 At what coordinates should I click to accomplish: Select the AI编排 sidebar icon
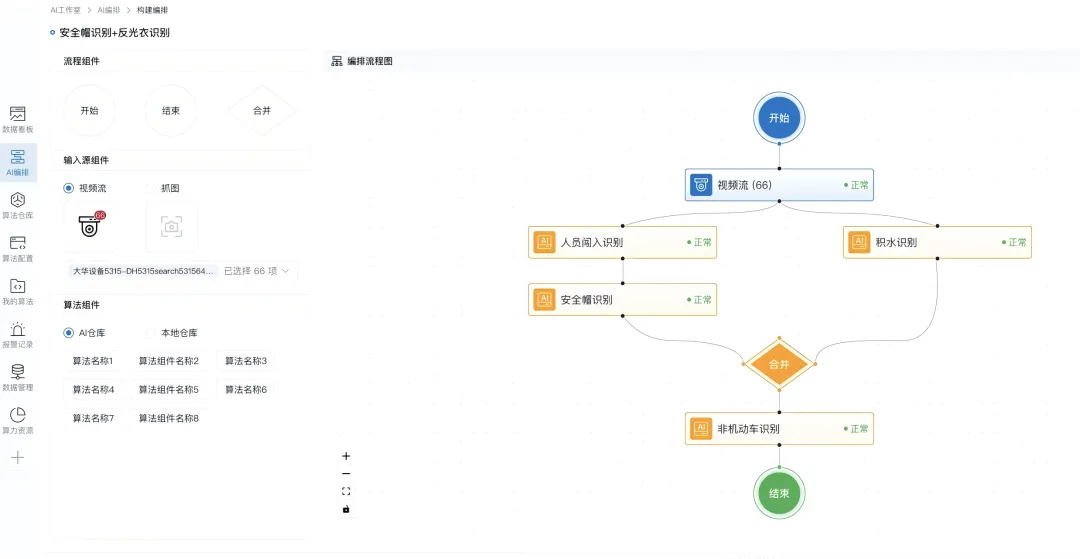18,157
